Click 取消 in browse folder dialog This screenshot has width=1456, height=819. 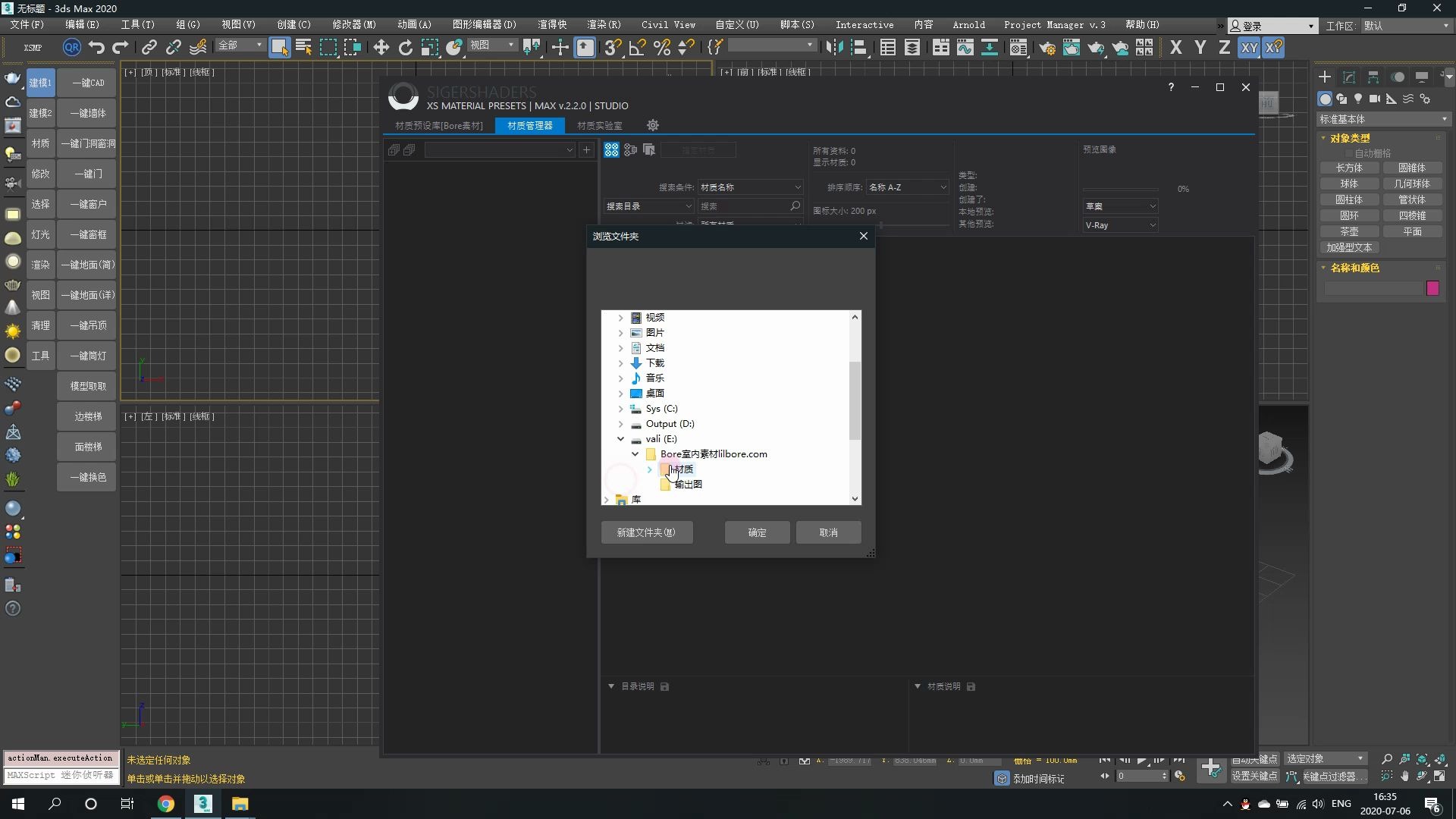(x=828, y=532)
